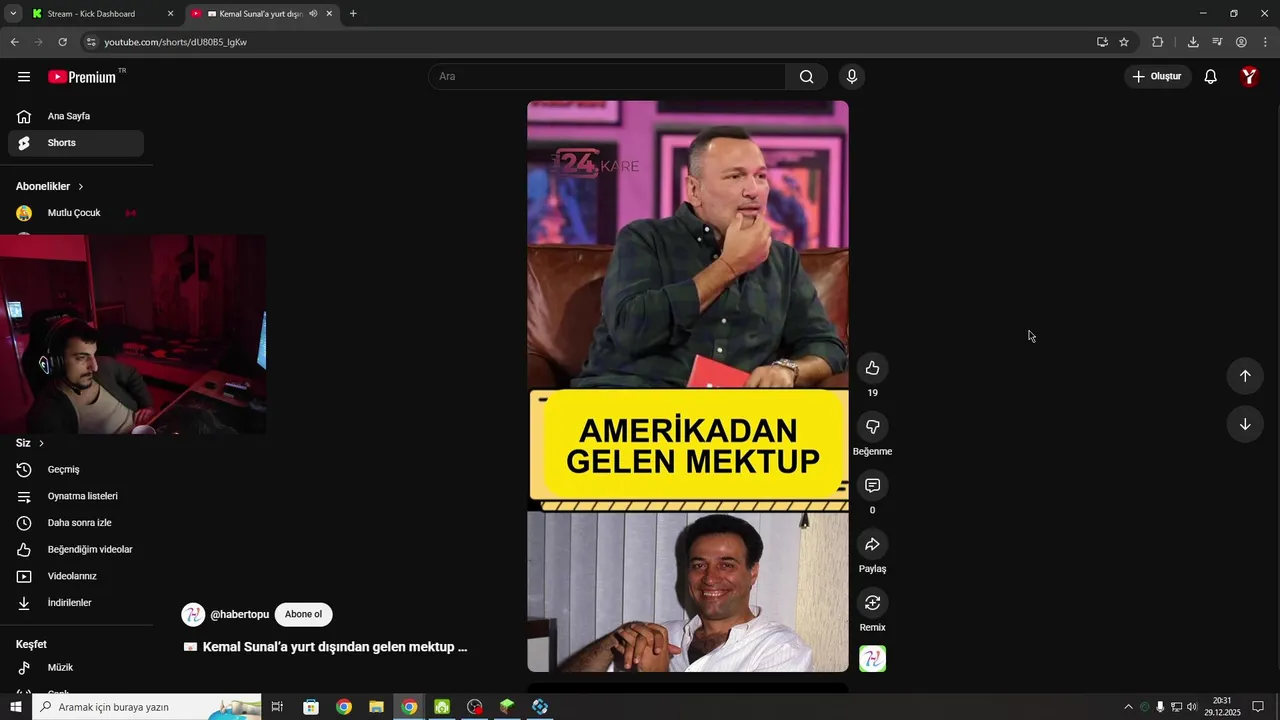
Task: Click the address bar URL
Action: (x=176, y=42)
